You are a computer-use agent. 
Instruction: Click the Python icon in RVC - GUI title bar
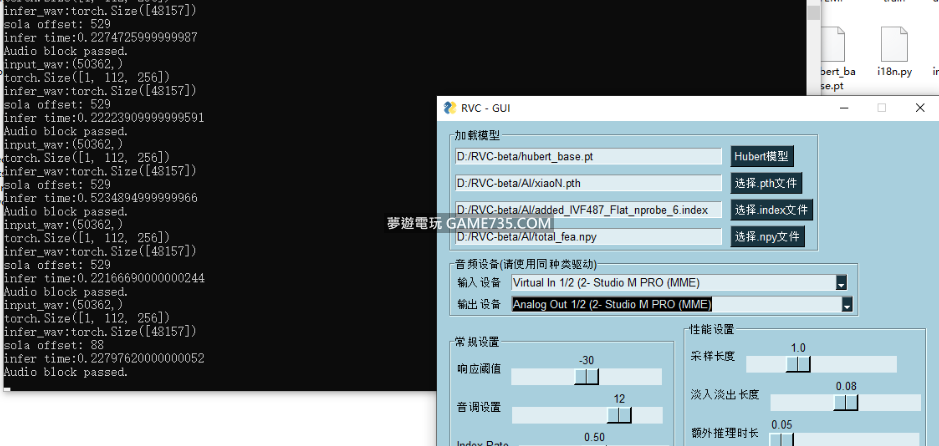pos(450,108)
